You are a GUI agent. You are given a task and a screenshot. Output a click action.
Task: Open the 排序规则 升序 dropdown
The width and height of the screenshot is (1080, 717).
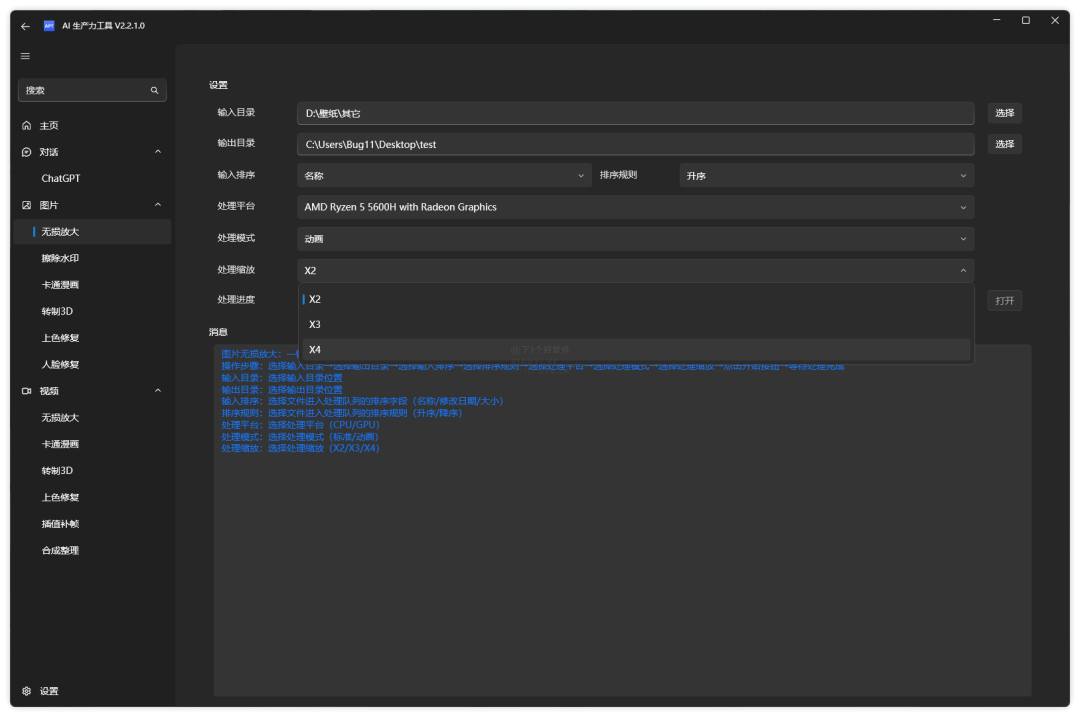827,176
